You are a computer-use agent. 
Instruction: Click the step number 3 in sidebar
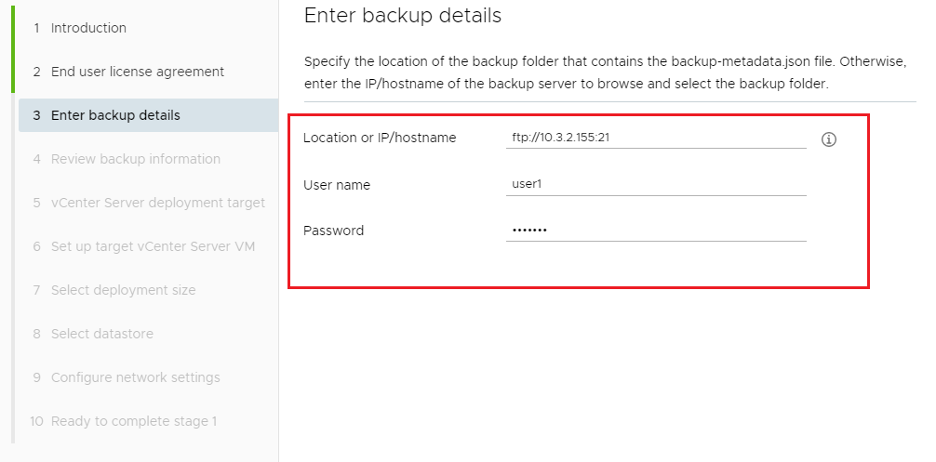(x=36, y=115)
